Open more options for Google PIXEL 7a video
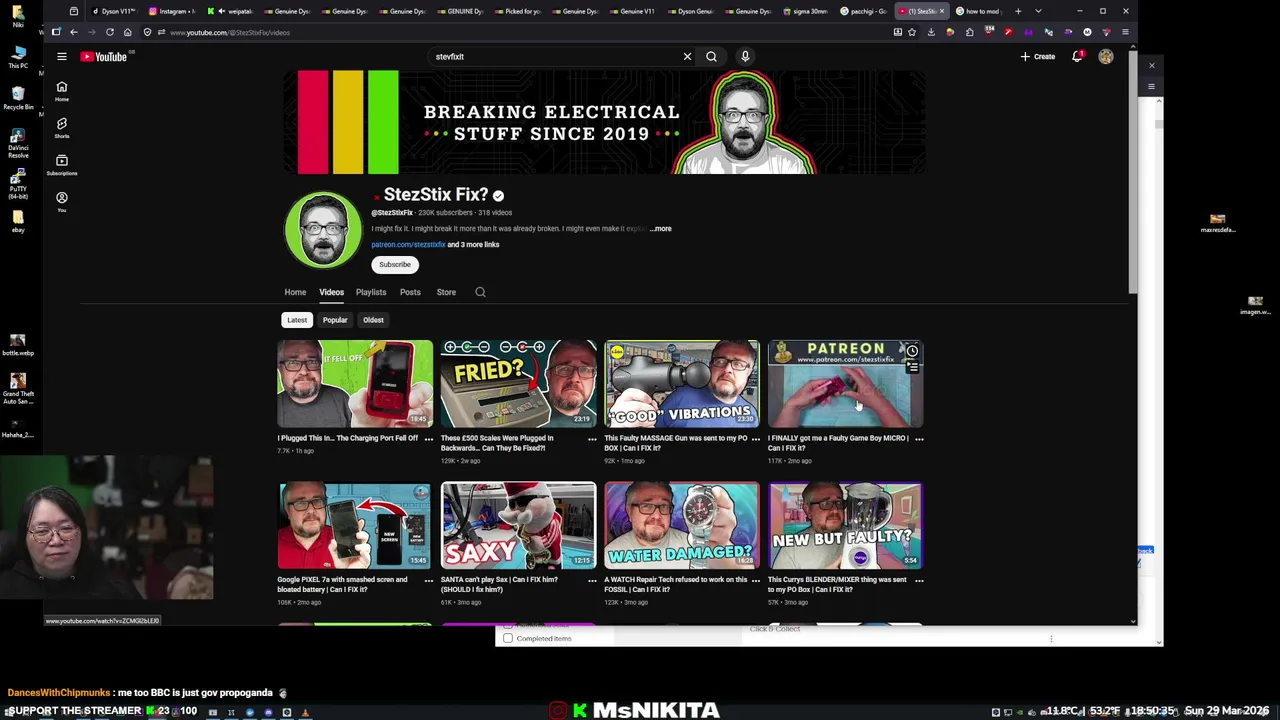This screenshot has height=720, width=1280. 429,580
